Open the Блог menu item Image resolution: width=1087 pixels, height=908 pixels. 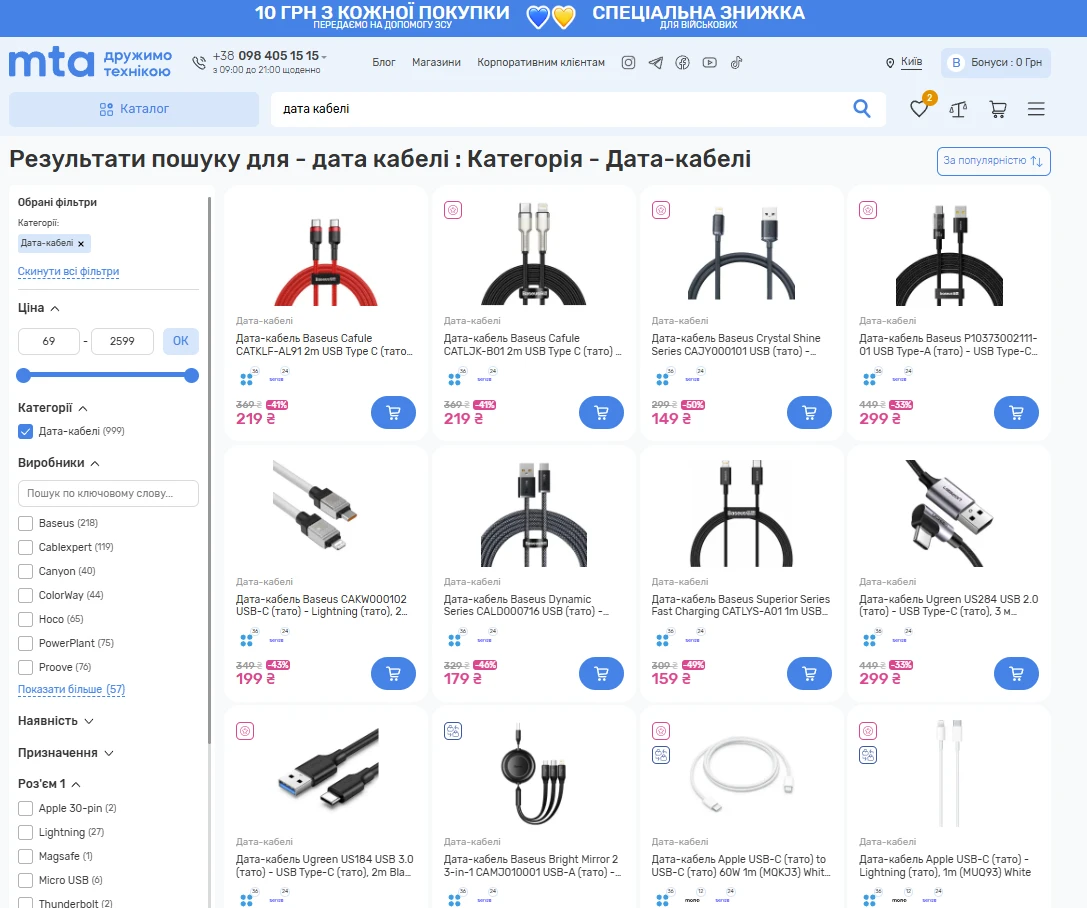coord(383,62)
